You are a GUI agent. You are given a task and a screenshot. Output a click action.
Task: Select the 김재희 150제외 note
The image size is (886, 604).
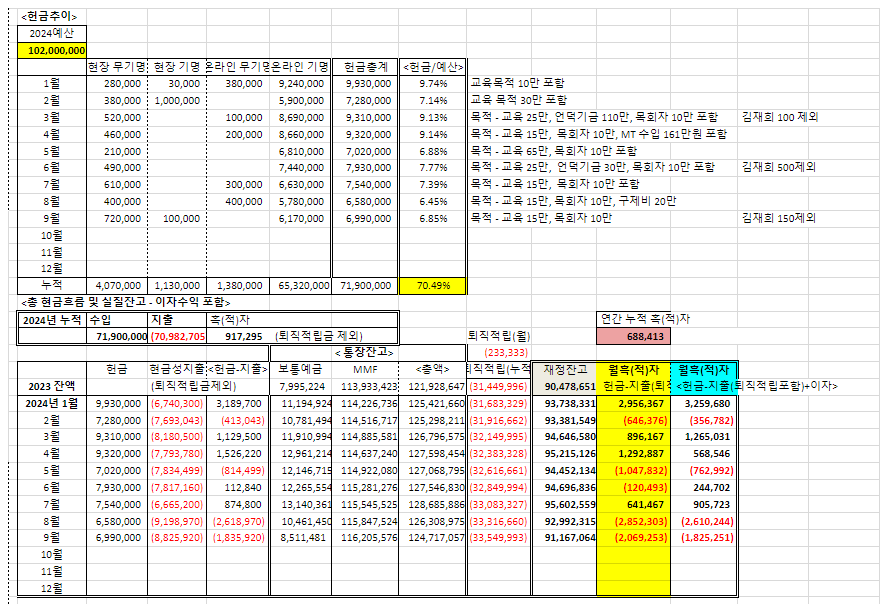coord(779,218)
